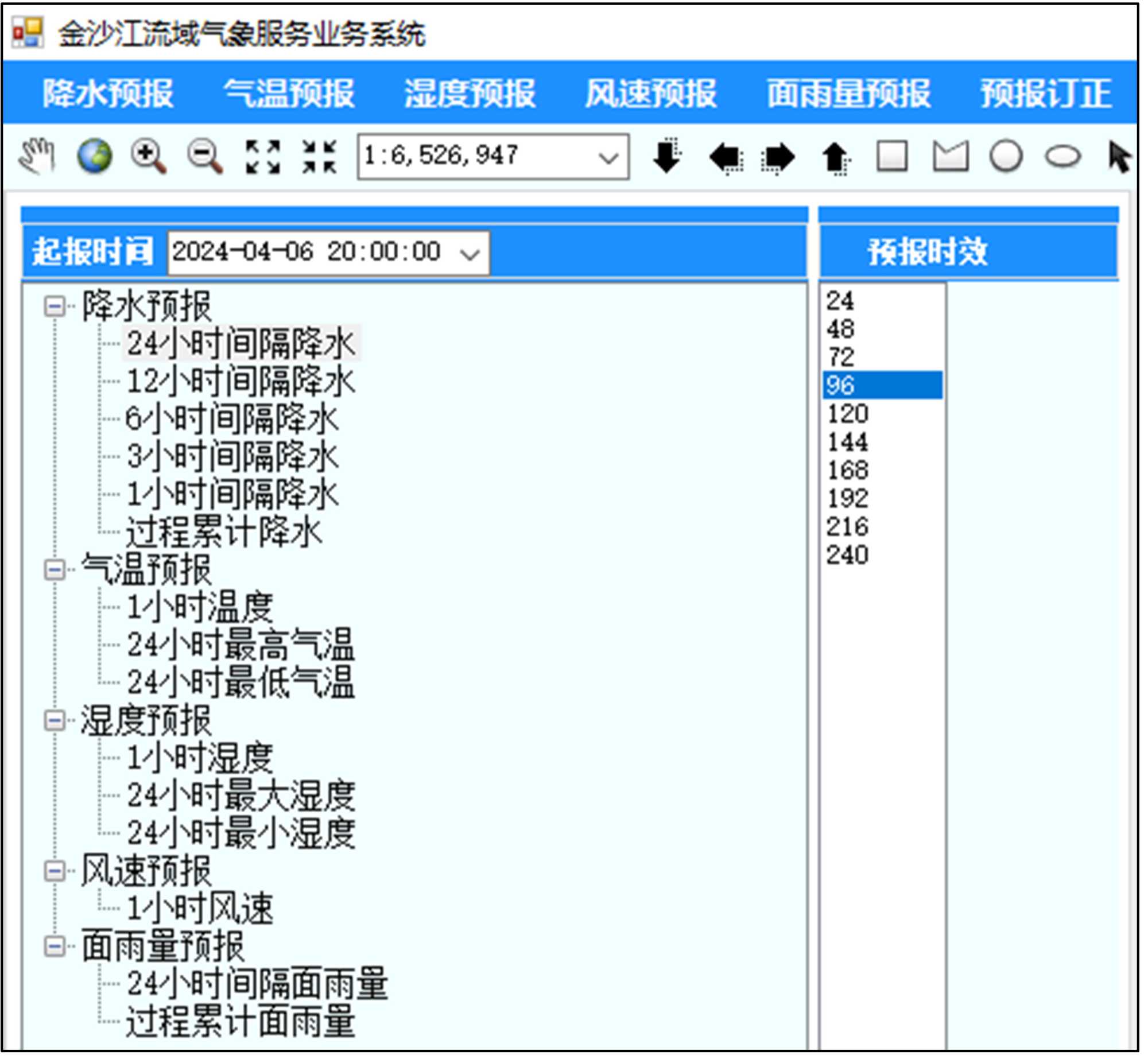This screenshot has width=1148, height=1059.
Task: Choose the ellipse drawing tool
Action: 1062,156
